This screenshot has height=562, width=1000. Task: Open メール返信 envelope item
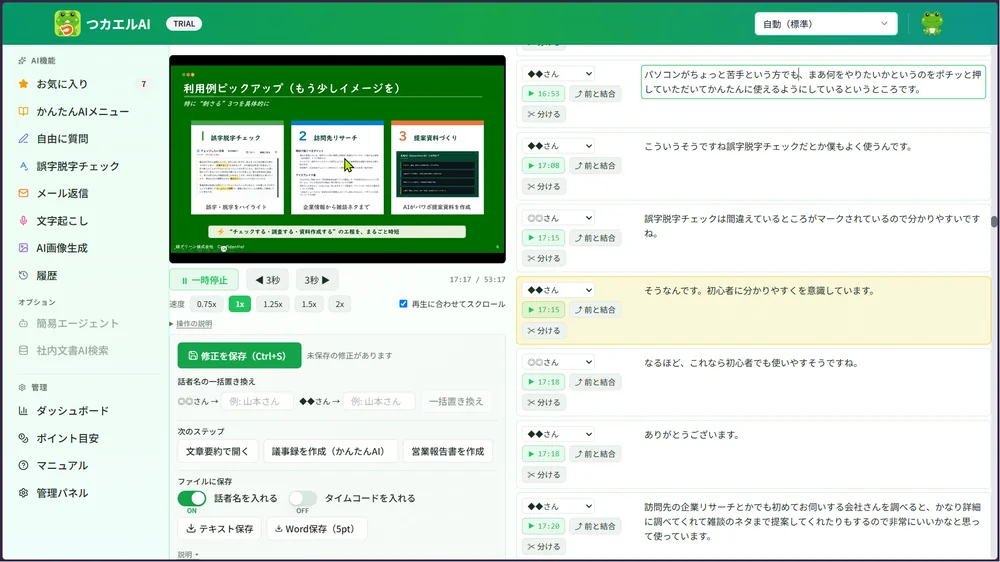click(x=84, y=193)
